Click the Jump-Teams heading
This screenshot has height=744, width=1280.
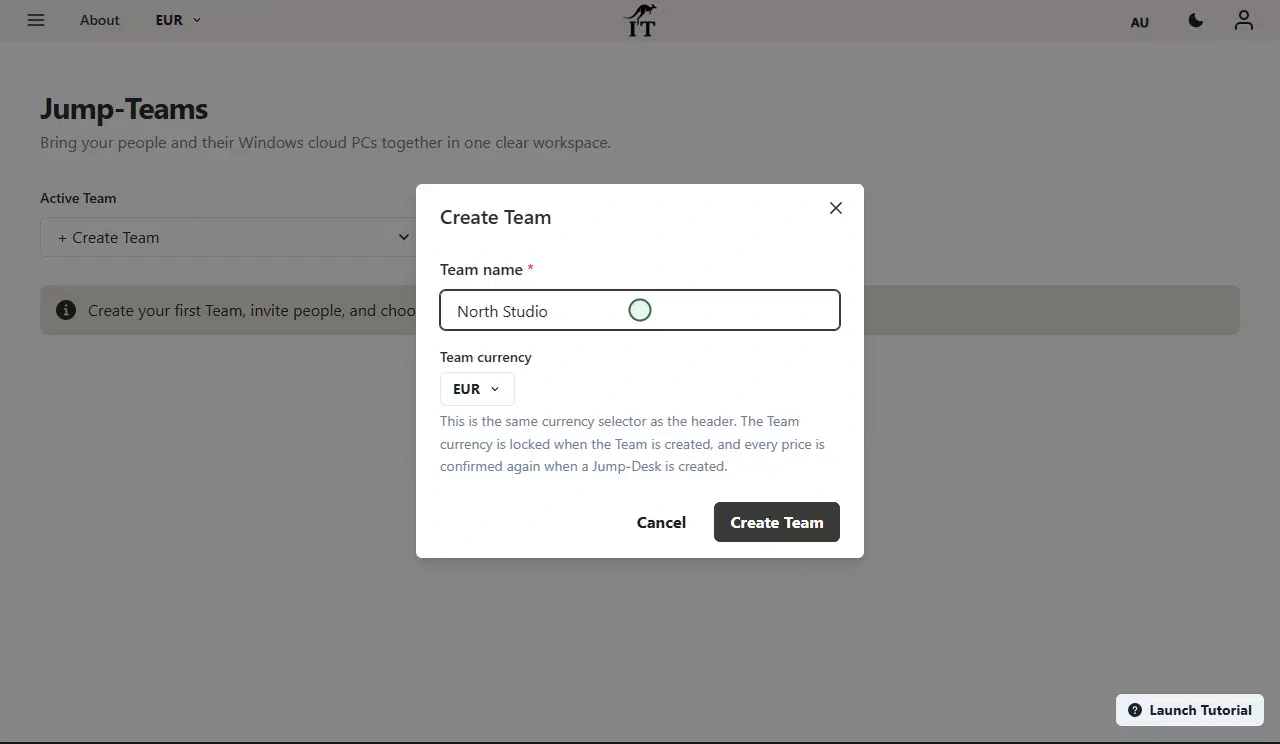[124, 109]
